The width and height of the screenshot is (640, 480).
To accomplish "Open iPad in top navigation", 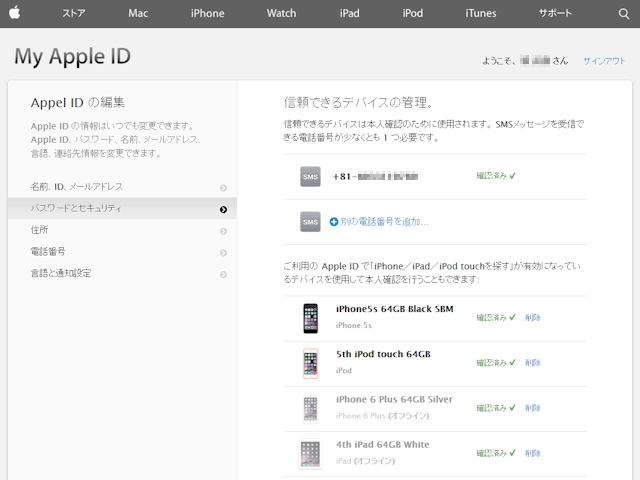I will (x=349, y=13).
